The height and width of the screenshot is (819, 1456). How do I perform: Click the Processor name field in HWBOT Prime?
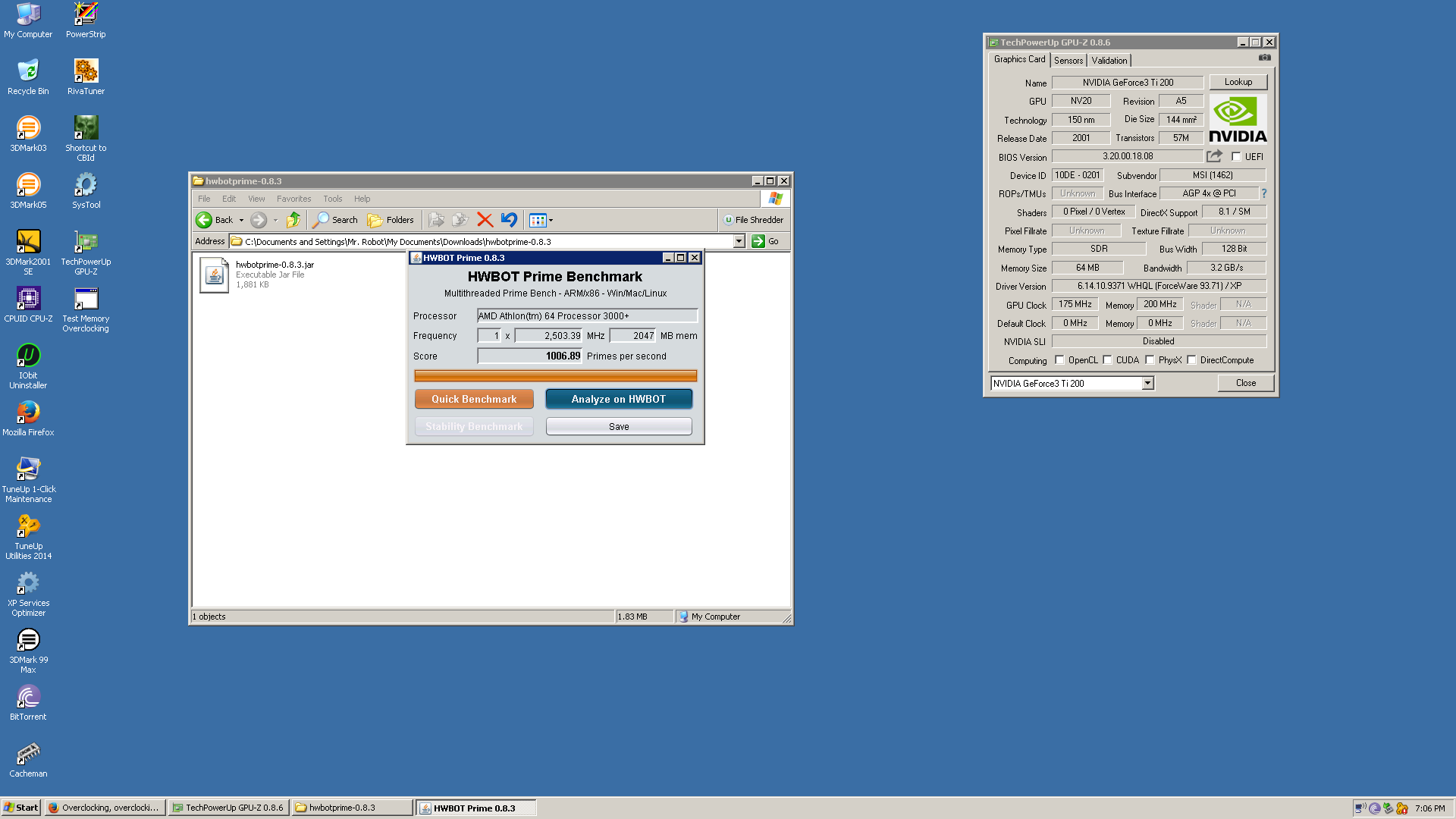(587, 315)
